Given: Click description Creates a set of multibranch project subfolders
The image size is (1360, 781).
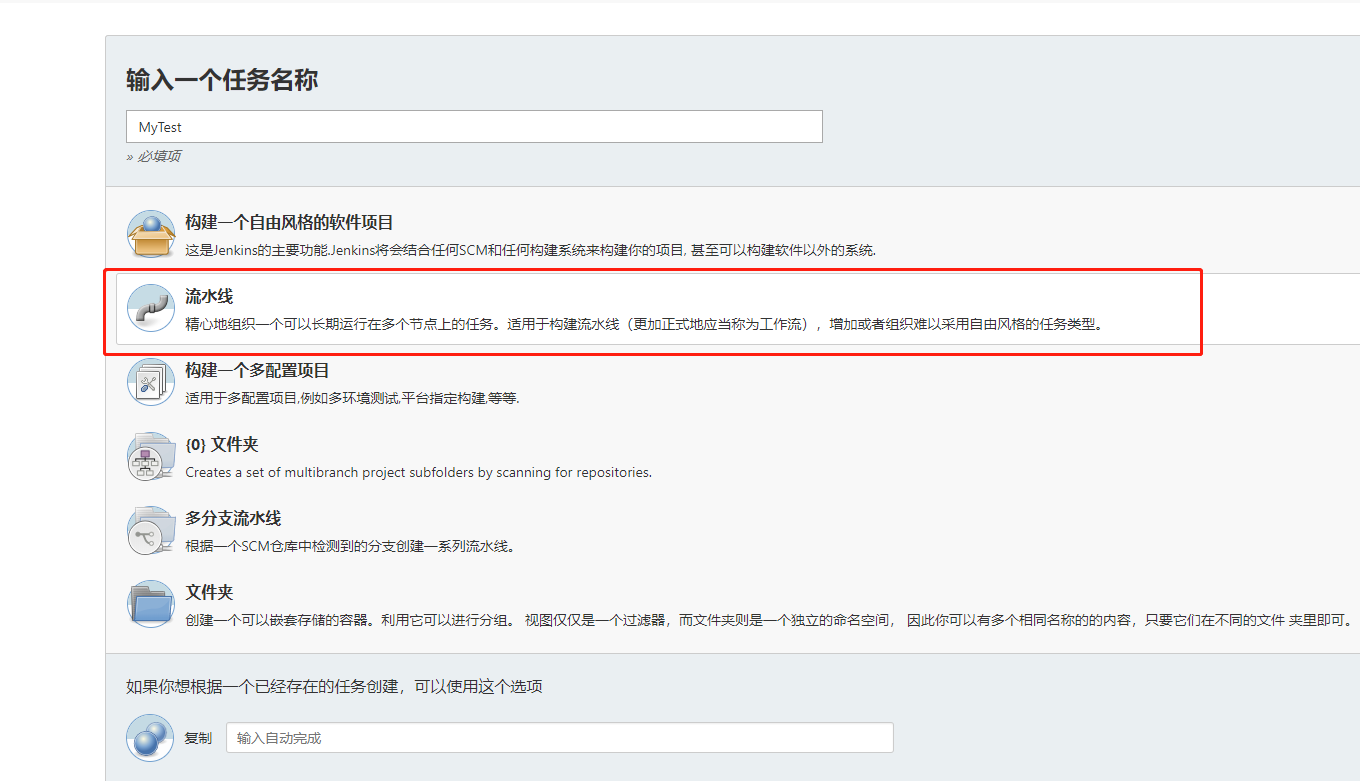Looking at the screenshot, I should point(418,472).
